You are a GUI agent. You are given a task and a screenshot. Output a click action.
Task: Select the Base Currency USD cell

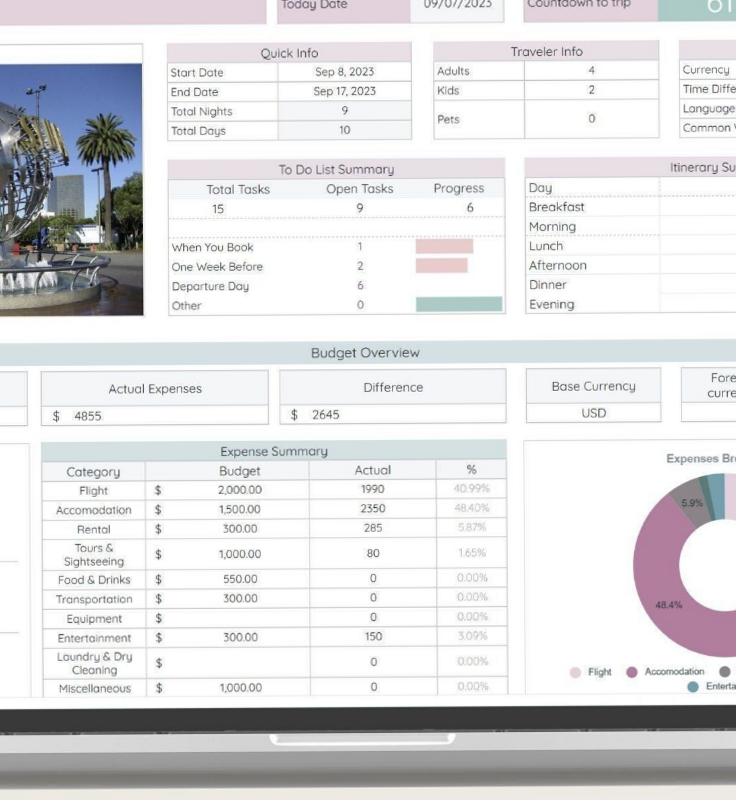(593, 413)
